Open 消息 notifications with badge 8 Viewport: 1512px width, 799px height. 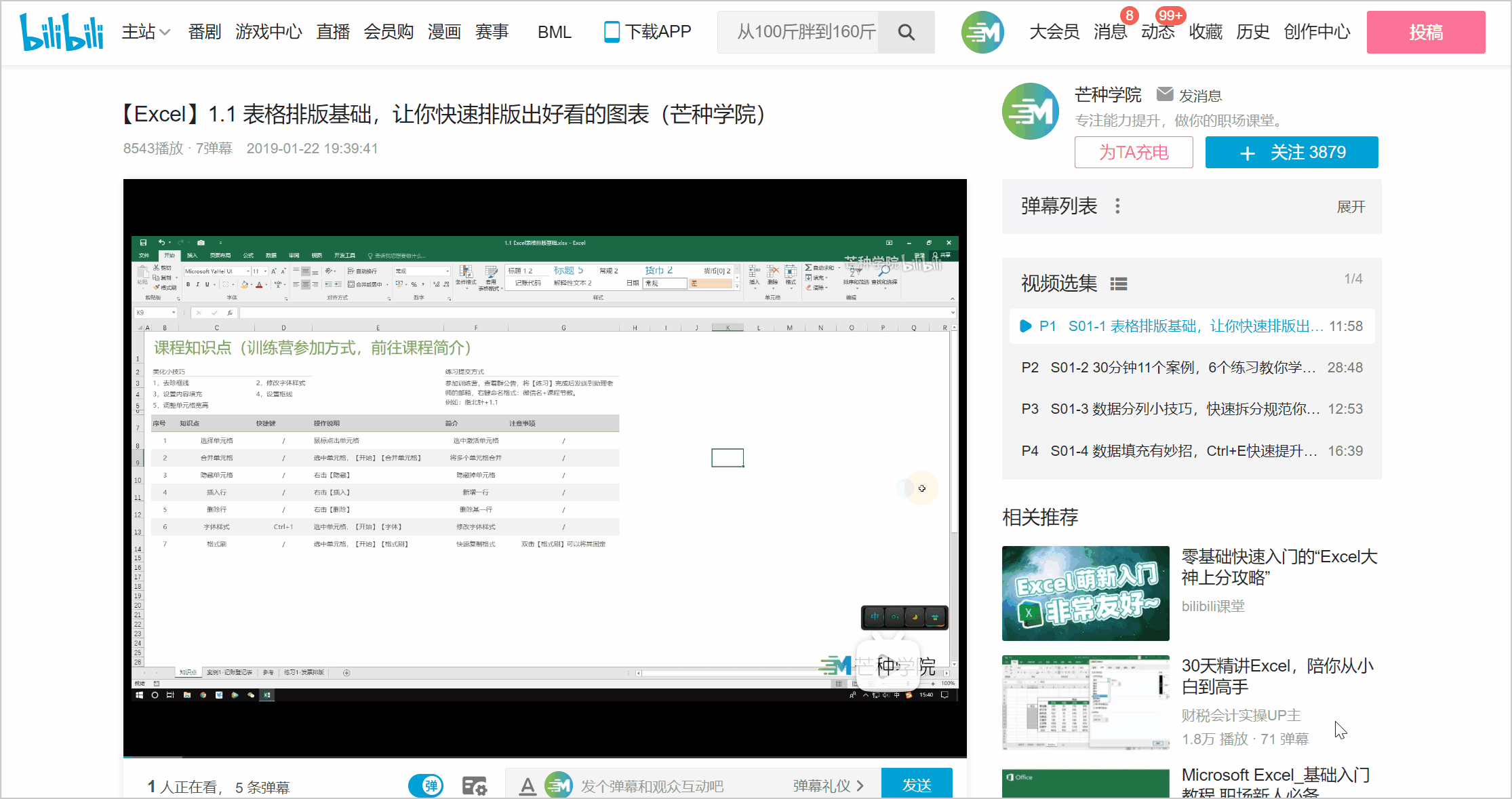coord(1111,32)
